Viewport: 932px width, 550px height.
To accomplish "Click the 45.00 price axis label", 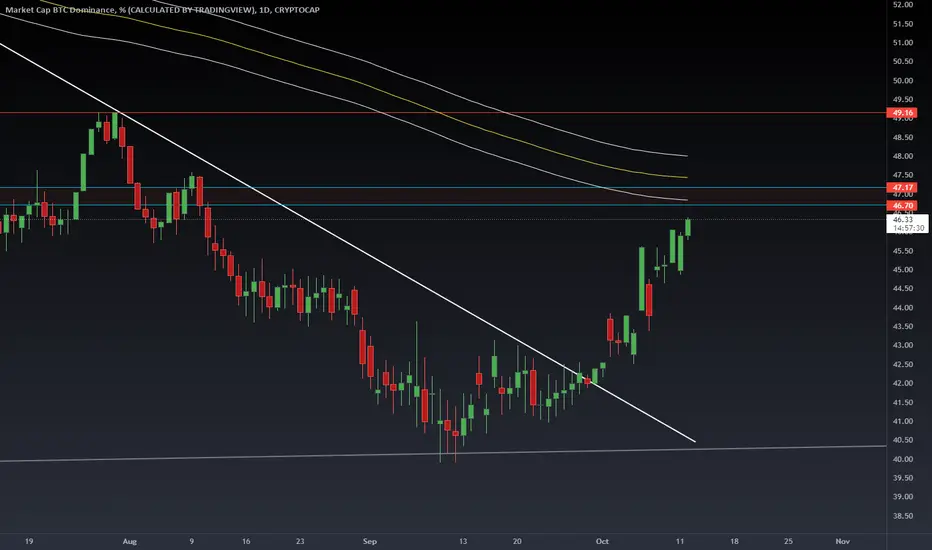I will (902, 270).
